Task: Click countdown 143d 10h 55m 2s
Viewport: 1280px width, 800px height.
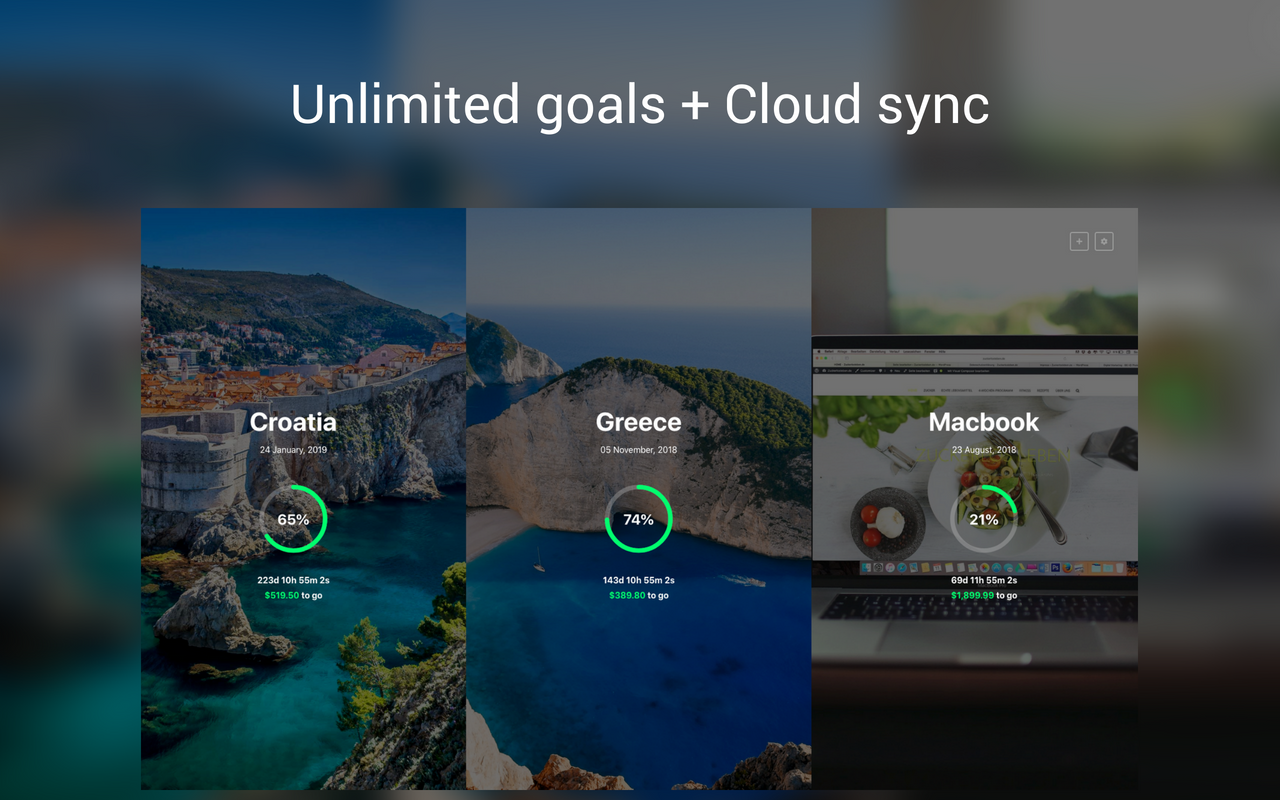Action: click(638, 580)
